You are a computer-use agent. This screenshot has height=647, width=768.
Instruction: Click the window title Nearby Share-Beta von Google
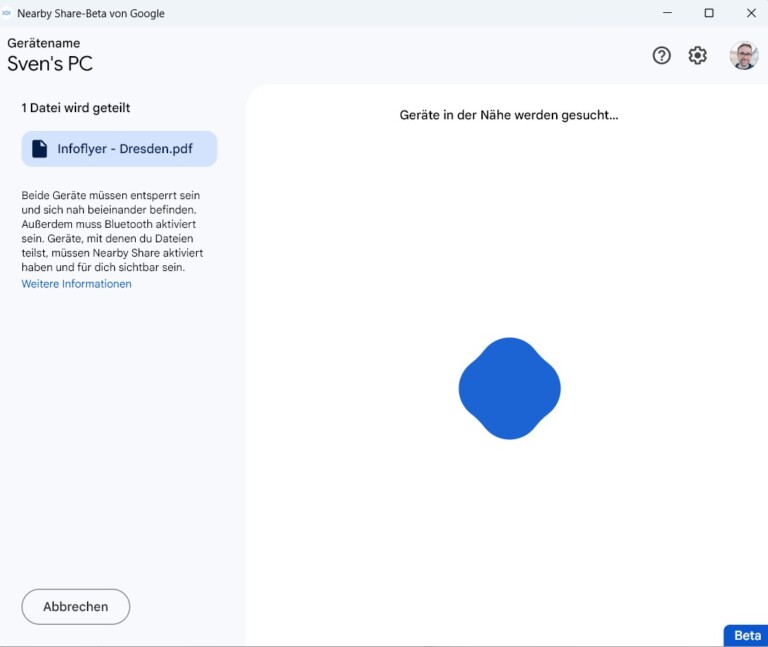(x=91, y=13)
